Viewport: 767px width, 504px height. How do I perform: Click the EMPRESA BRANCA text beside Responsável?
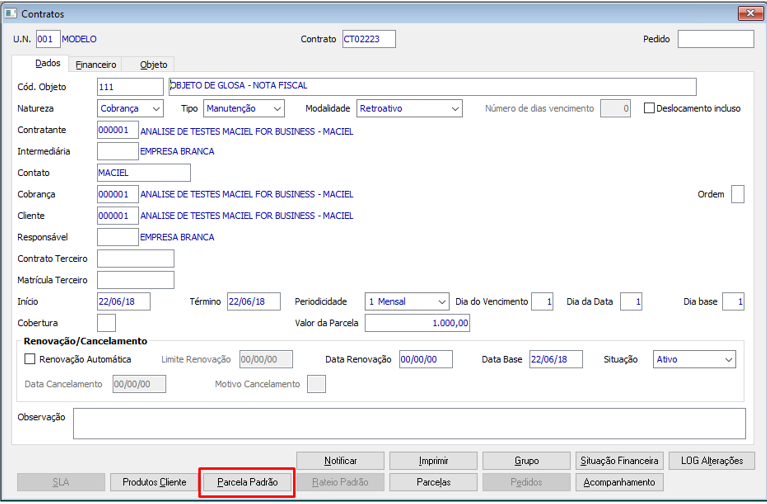coord(177,237)
